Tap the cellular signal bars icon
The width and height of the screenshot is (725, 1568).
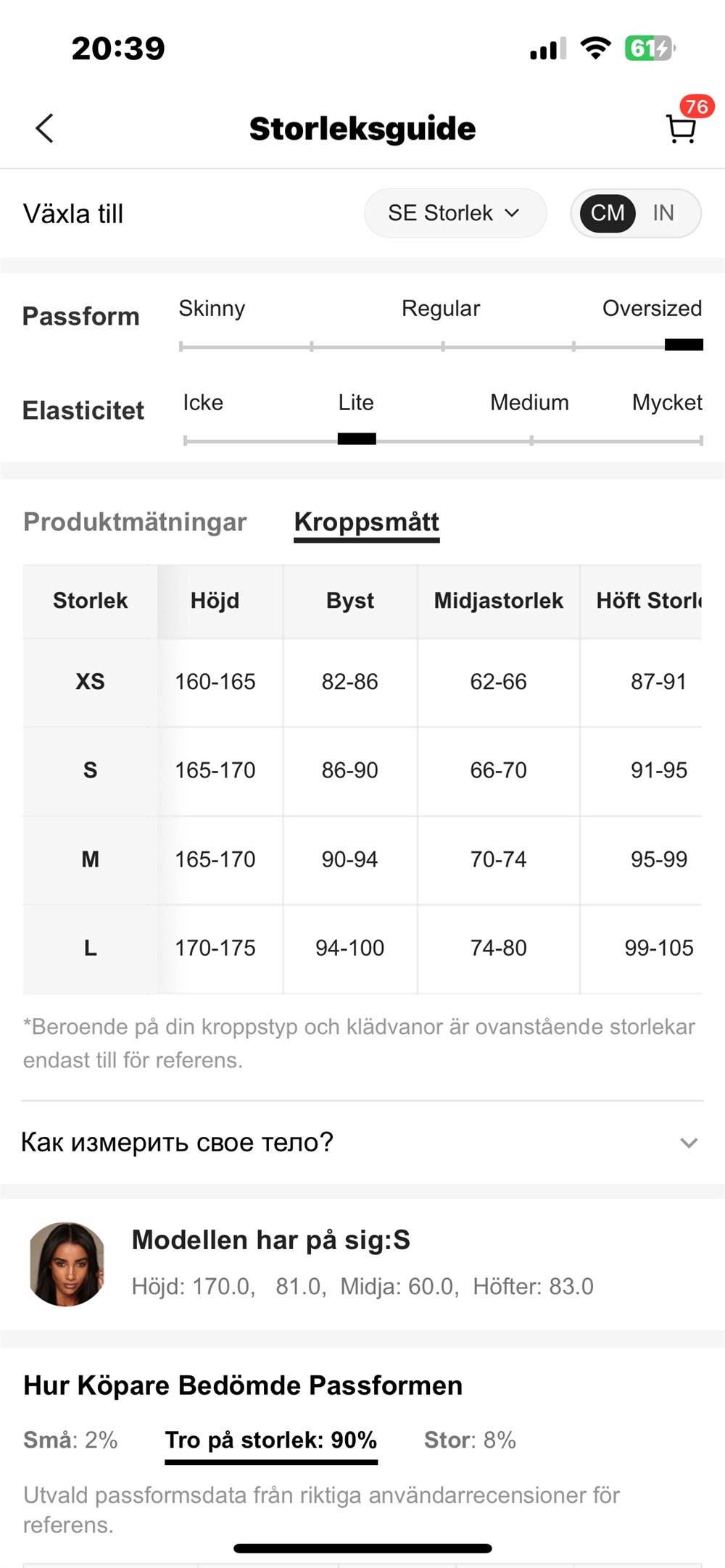[547, 49]
